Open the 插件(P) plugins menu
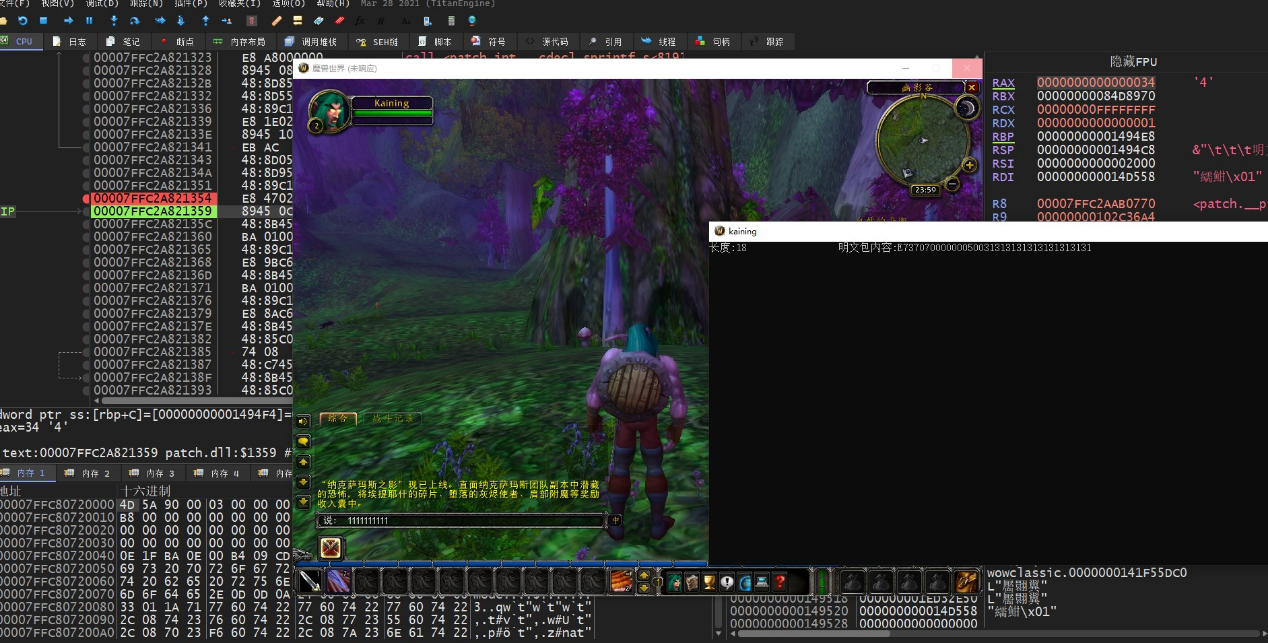 point(191,3)
